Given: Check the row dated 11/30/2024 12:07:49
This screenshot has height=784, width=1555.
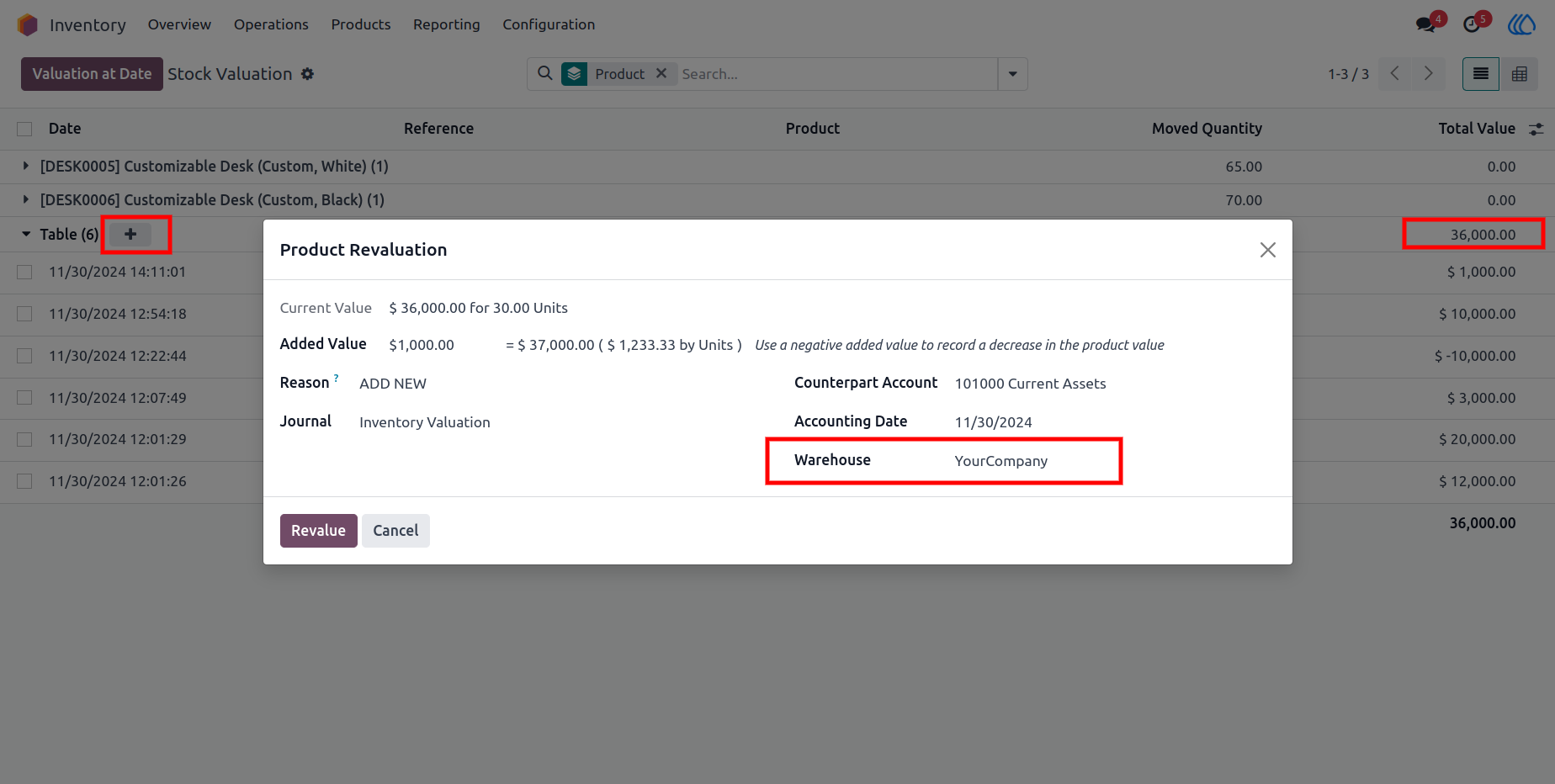Looking at the screenshot, I should [24, 398].
